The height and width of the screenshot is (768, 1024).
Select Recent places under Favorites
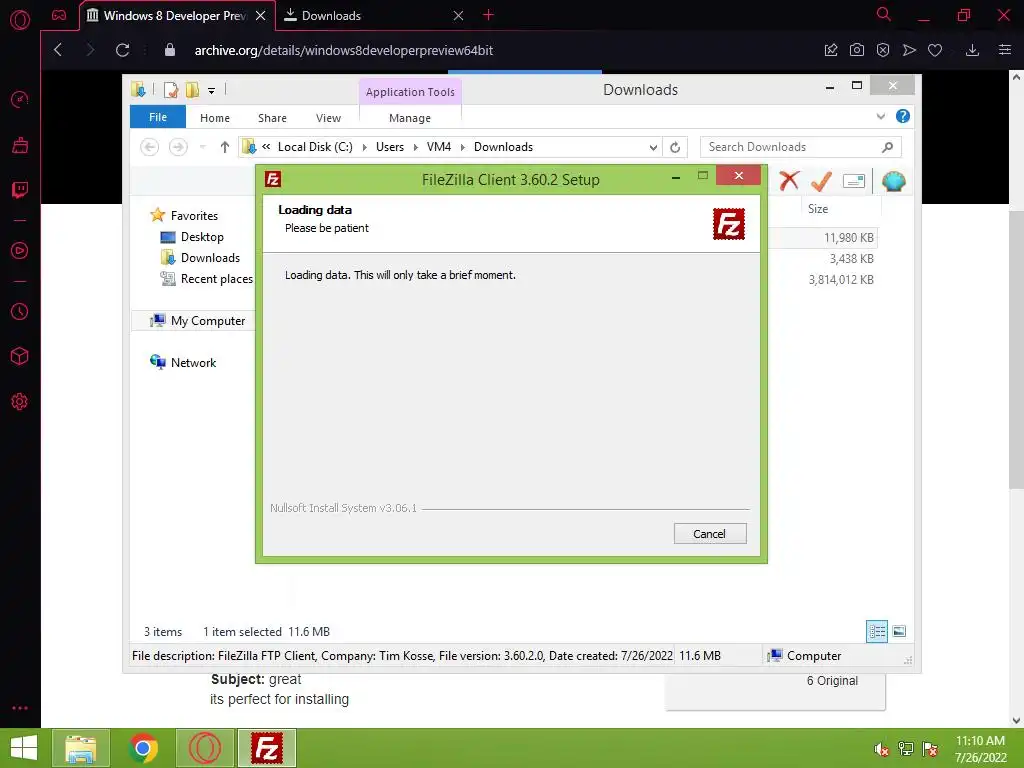tap(216, 279)
